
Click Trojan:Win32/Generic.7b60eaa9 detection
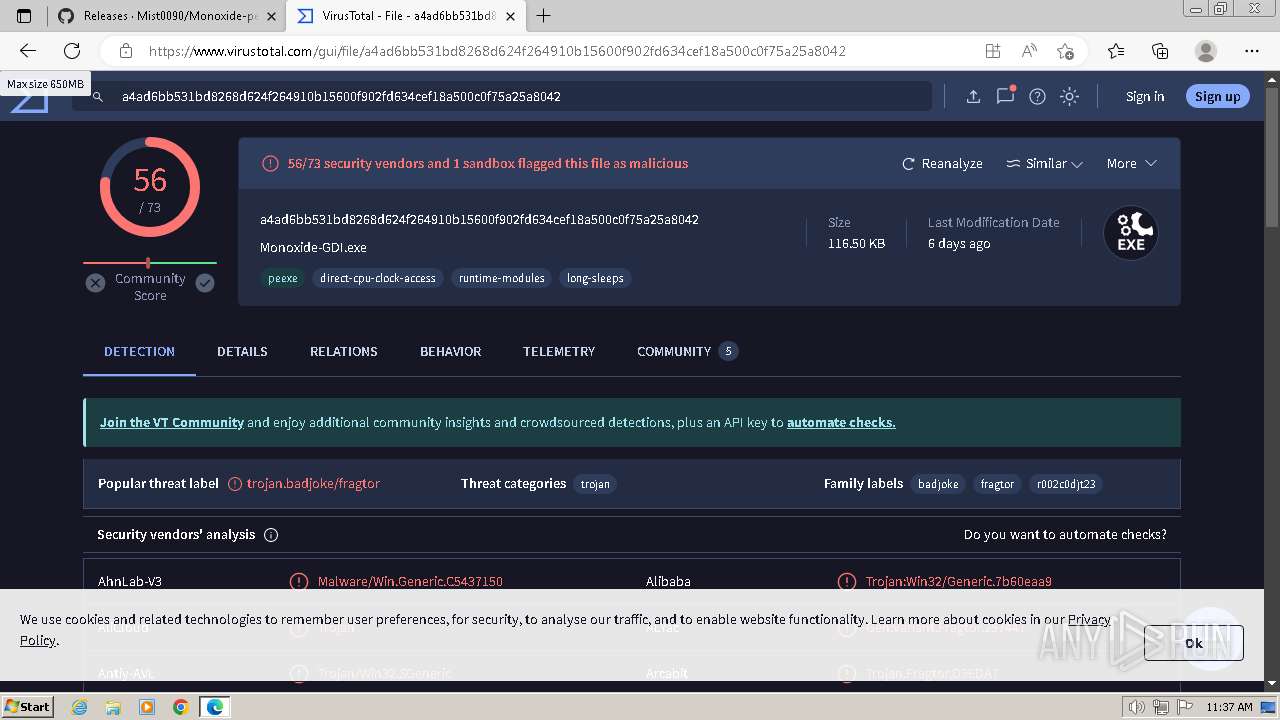959,582
